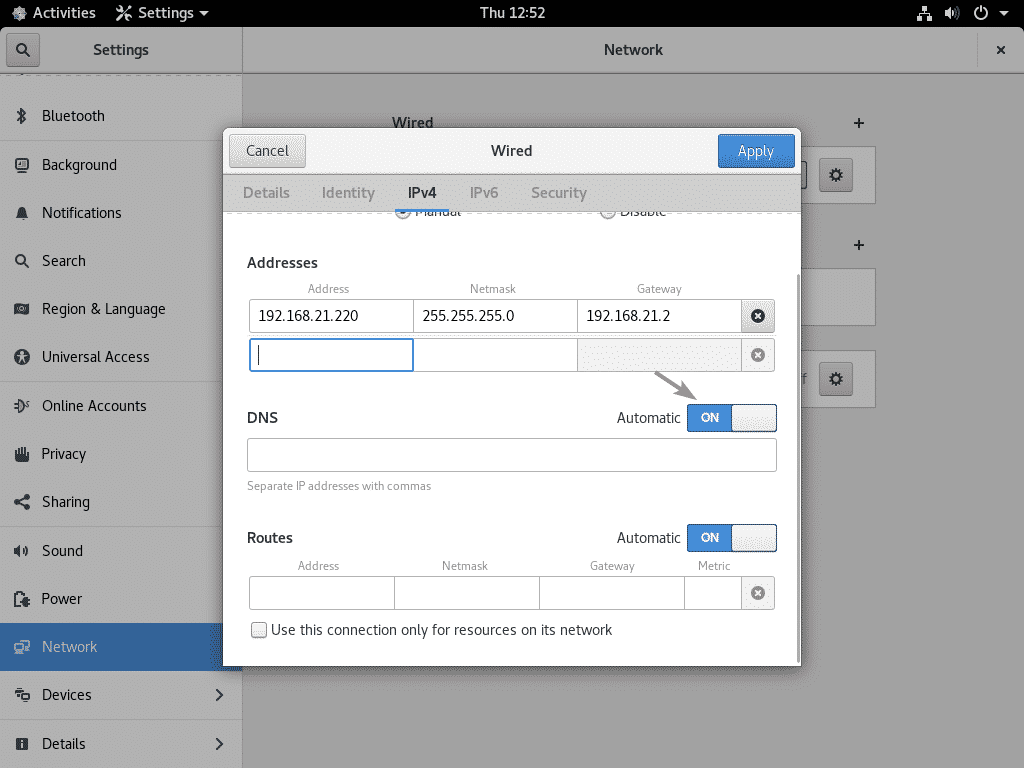Image resolution: width=1024 pixels, height=768 pixels.
Task: Switch to the IPv6 tab
Action: pos(484,193)
